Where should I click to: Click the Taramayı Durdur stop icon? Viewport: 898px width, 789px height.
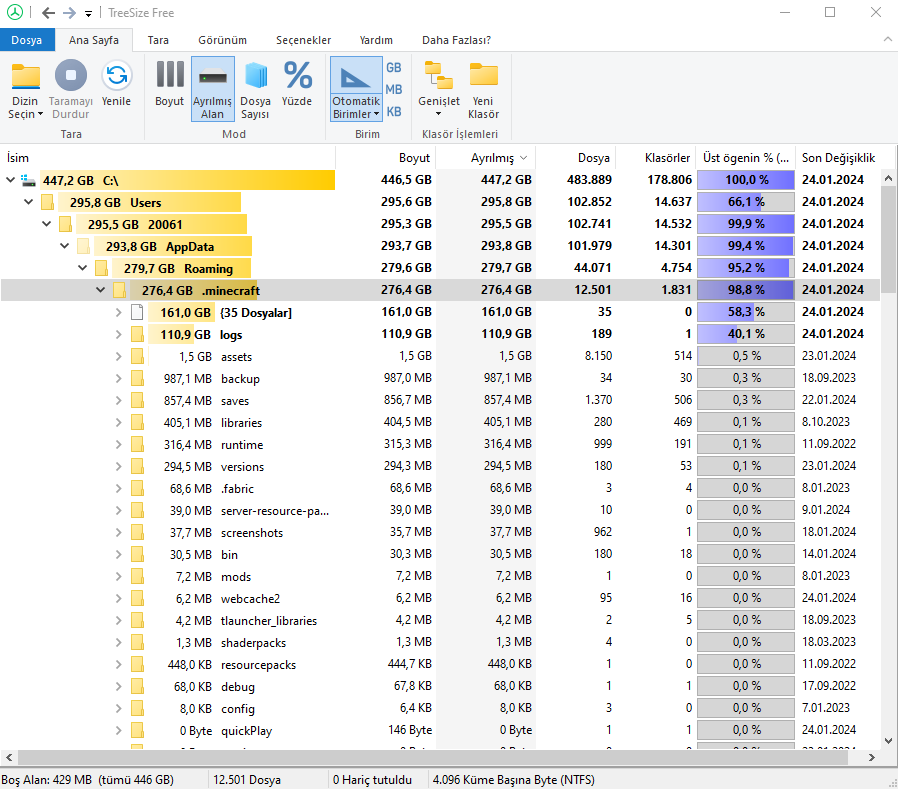click(x=70, y=76)
